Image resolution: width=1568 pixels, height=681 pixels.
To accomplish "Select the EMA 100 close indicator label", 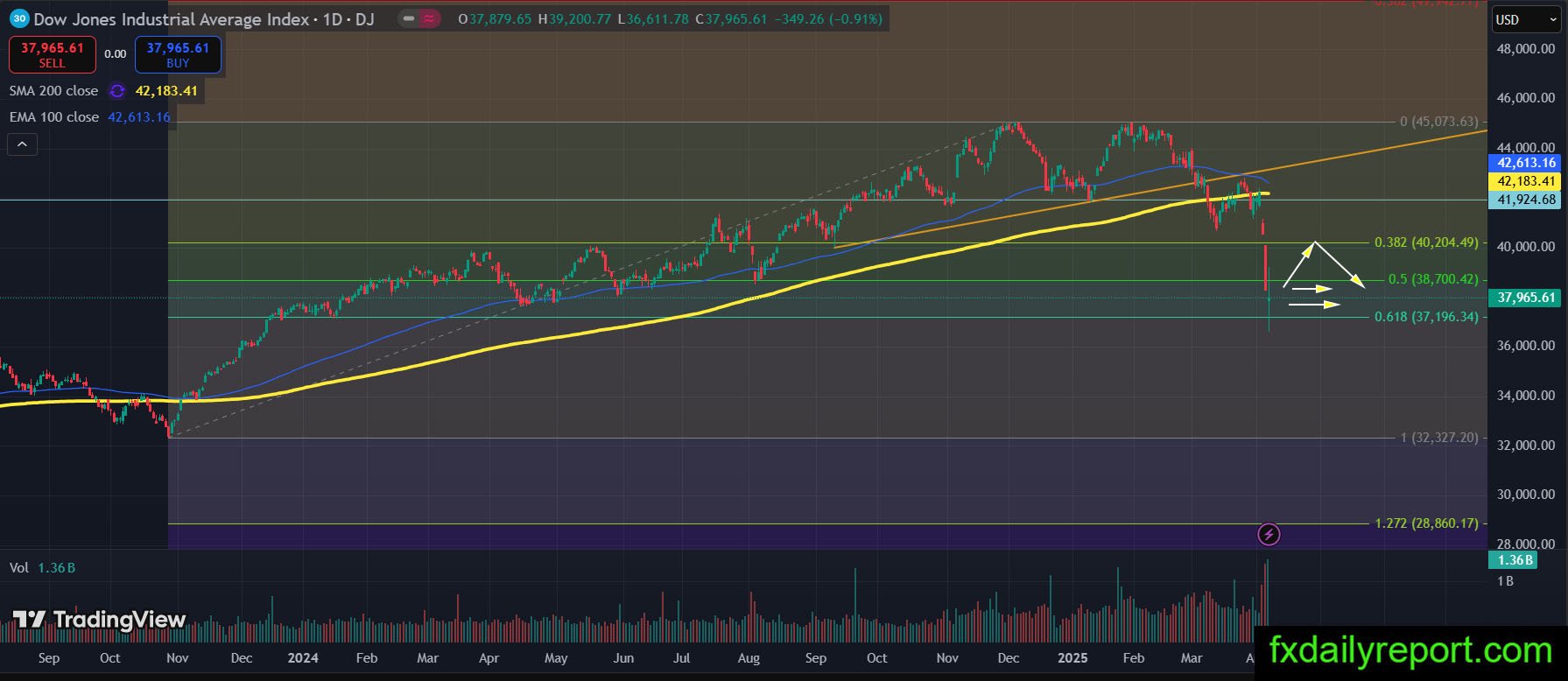I will coord(54,117).
